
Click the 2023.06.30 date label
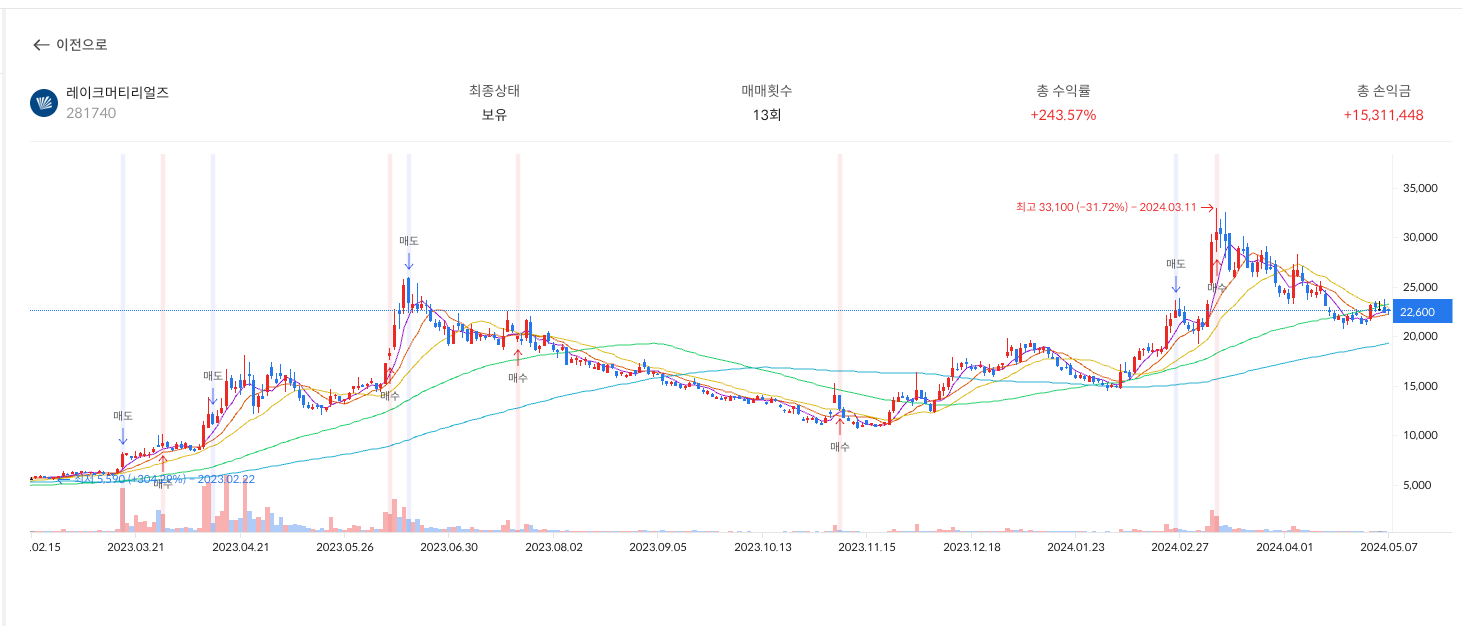coord(449,547)
